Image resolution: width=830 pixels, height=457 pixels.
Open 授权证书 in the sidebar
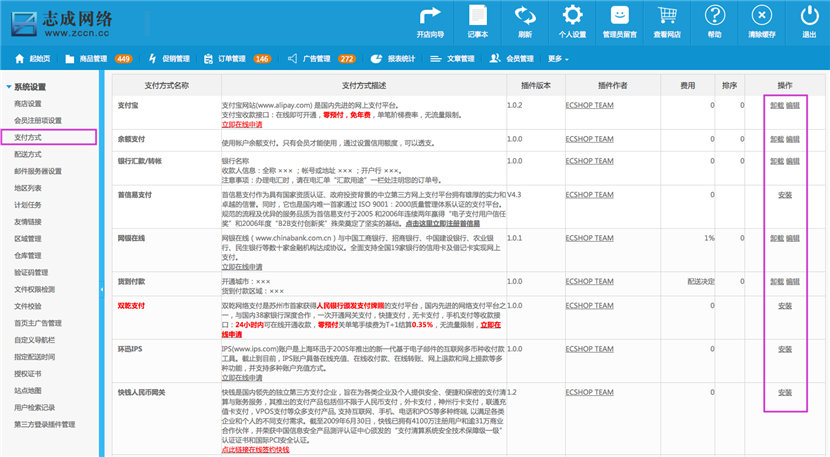[28, 374]
